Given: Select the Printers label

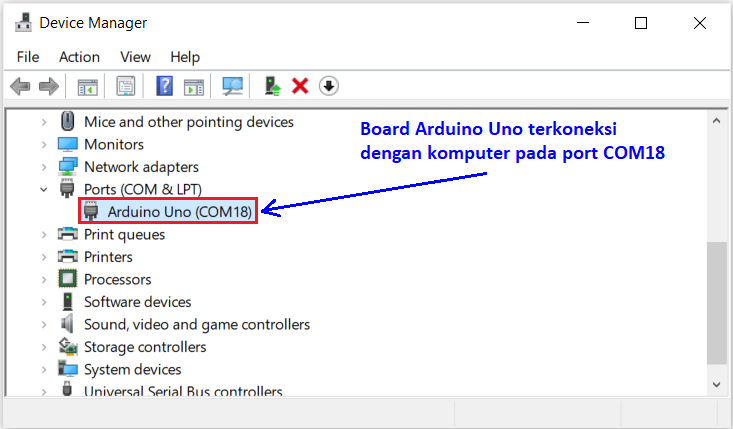Looking at the screenshot, I should click(x=108, y=257).
